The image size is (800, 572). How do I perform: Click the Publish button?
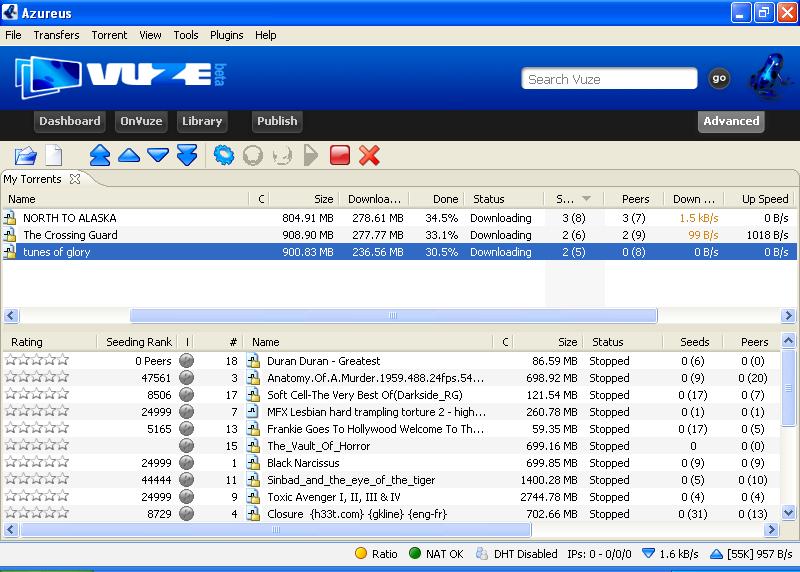(x=277, y=121)
